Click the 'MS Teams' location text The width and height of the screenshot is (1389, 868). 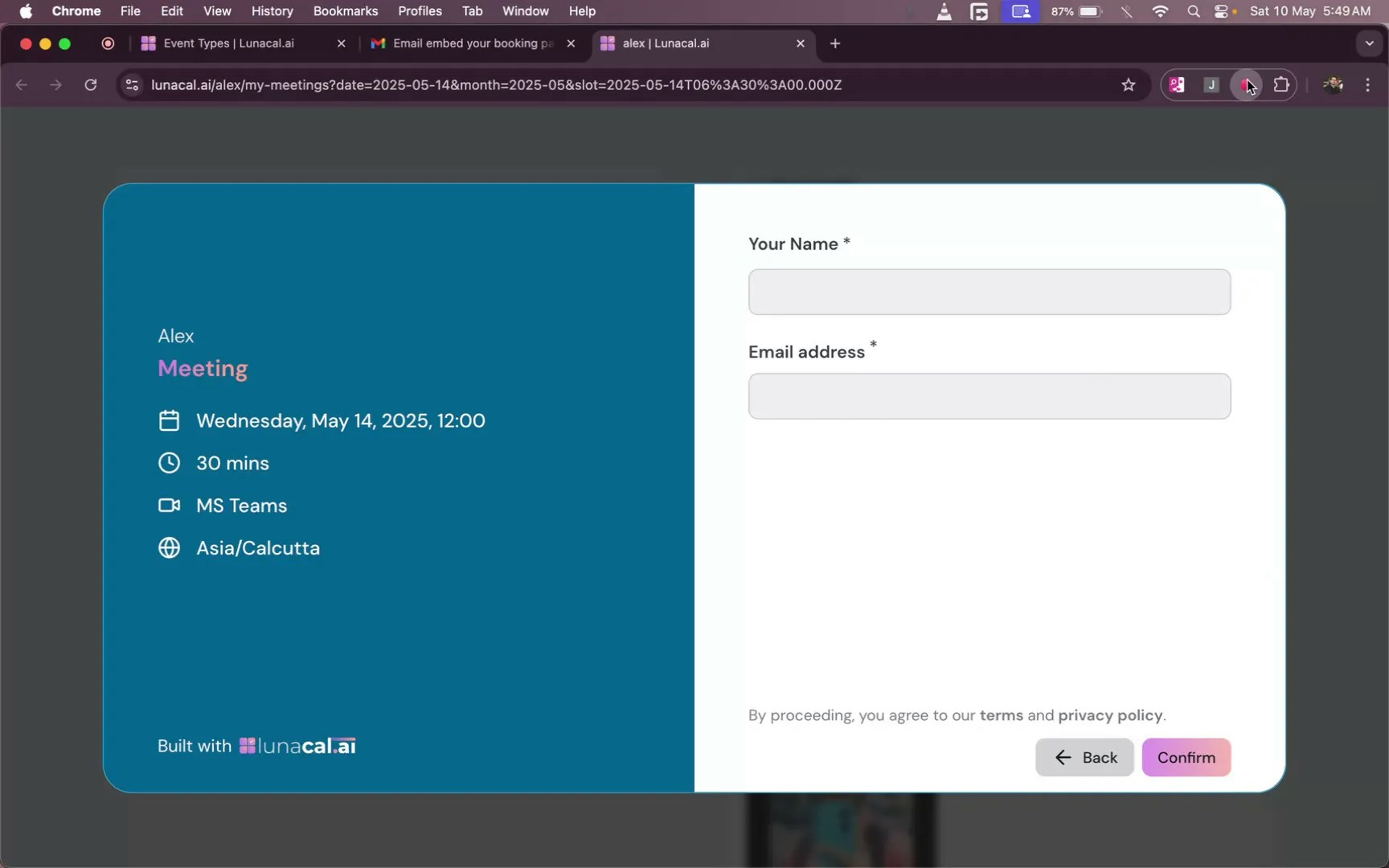242,506
